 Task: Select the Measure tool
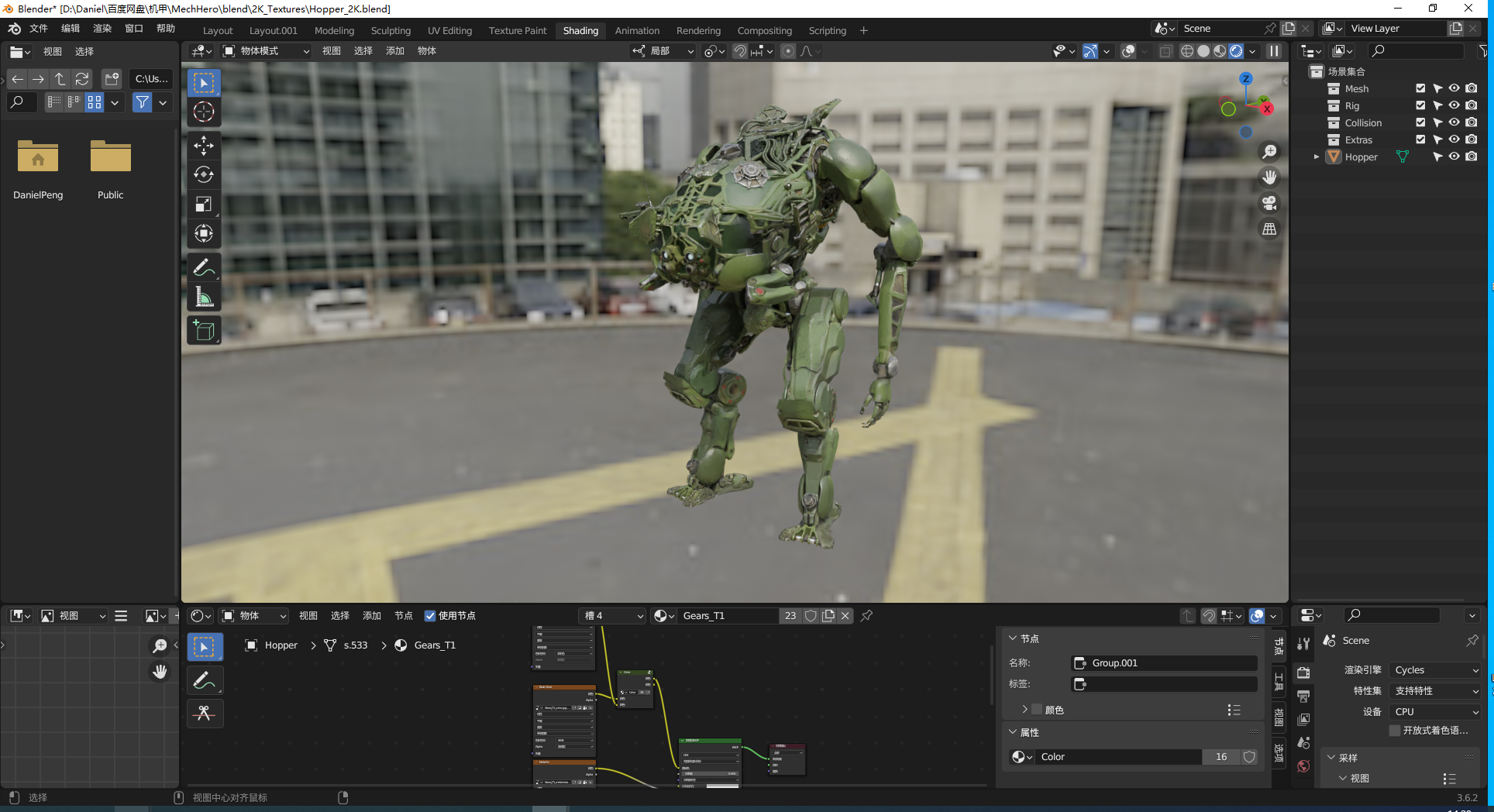tap(204, 298)
